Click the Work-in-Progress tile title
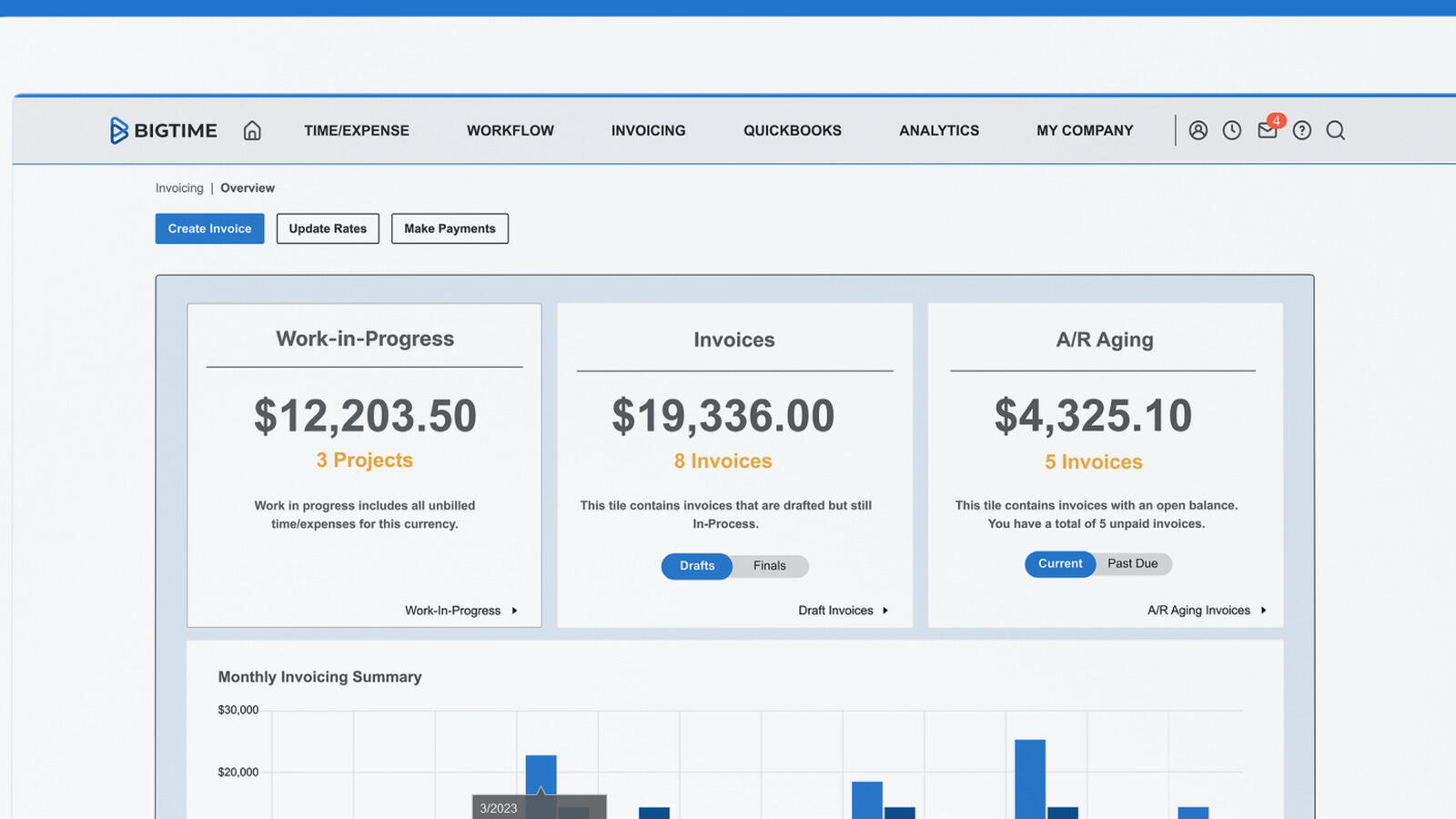1456x819 pixels. (365, 339)
